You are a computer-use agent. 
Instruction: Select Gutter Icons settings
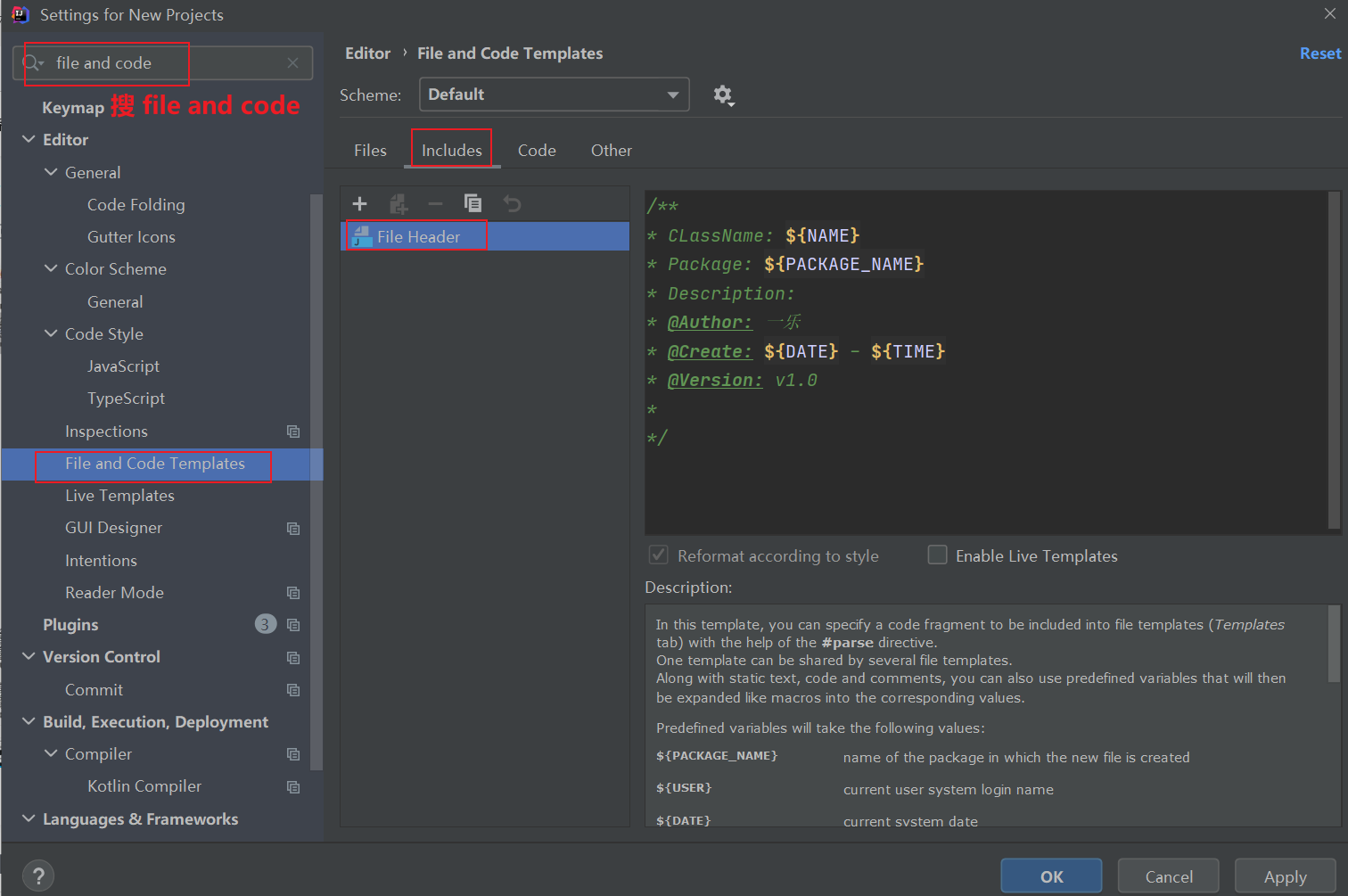click(131, 237)
